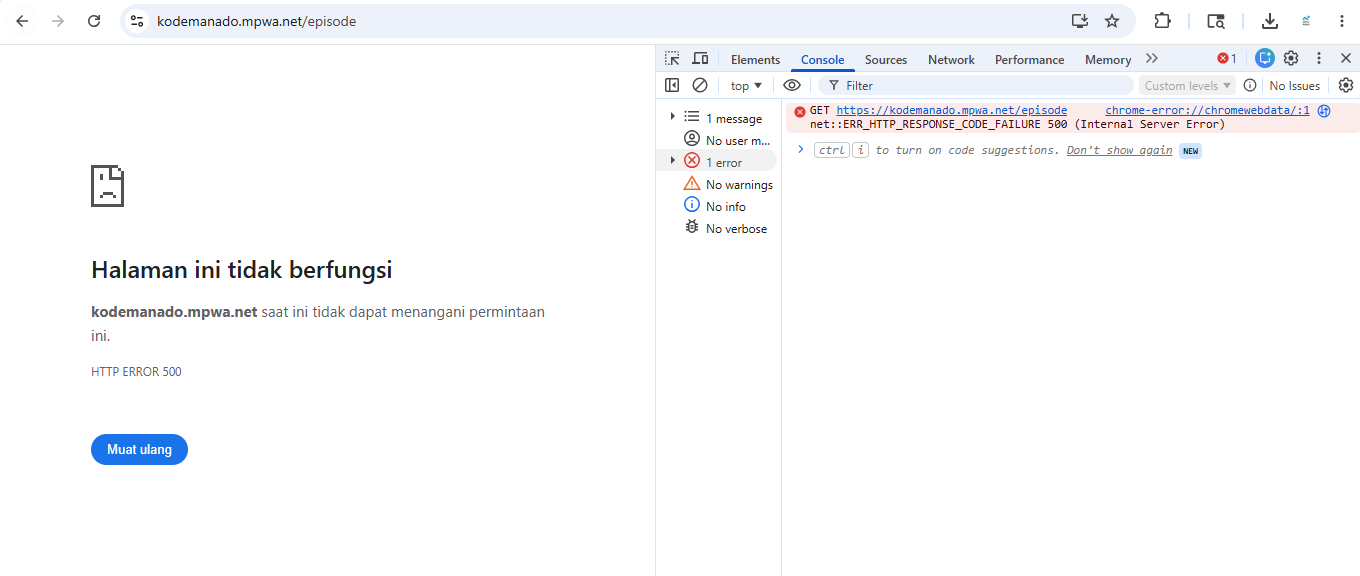Click the Halaman ini tidak berfungsi heading
Image resolution: width=1360 pixels, height=576 pixels.
point(241,270)
